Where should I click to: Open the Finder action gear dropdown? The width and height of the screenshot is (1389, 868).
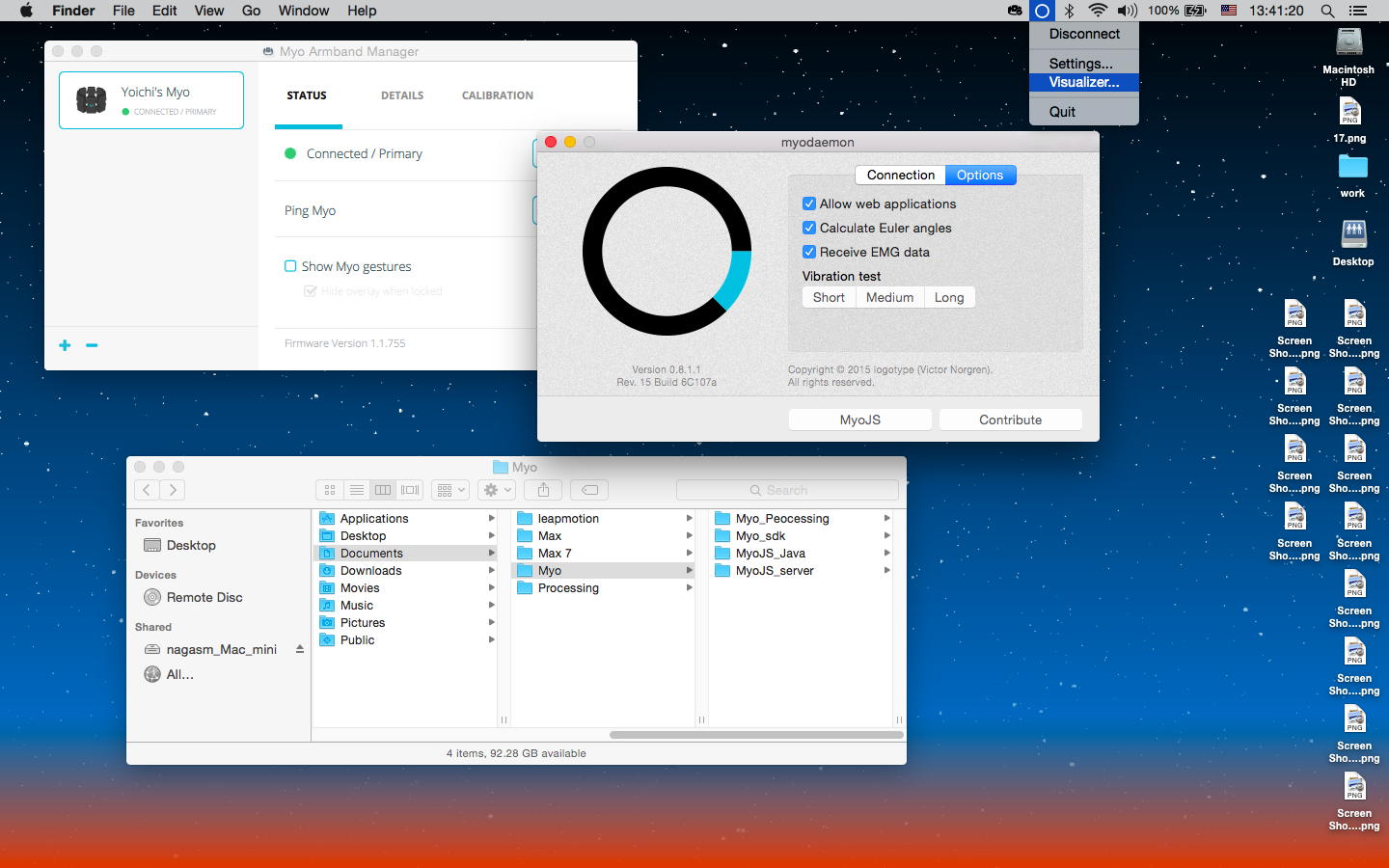[496, 490]
